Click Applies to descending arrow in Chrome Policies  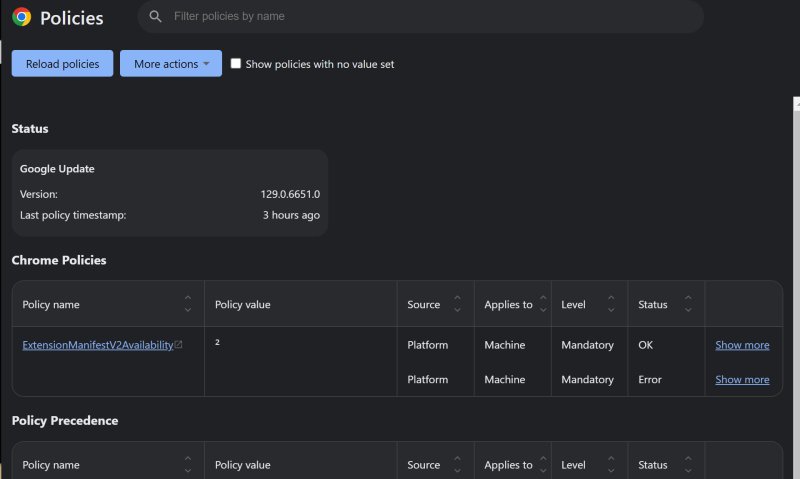[x=543, y=310]
